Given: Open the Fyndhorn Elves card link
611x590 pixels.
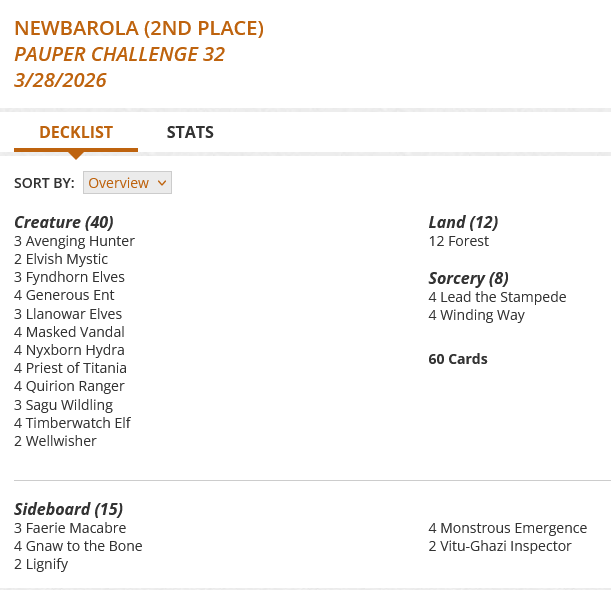Looking at the screenshot, I should click(75, 277).
